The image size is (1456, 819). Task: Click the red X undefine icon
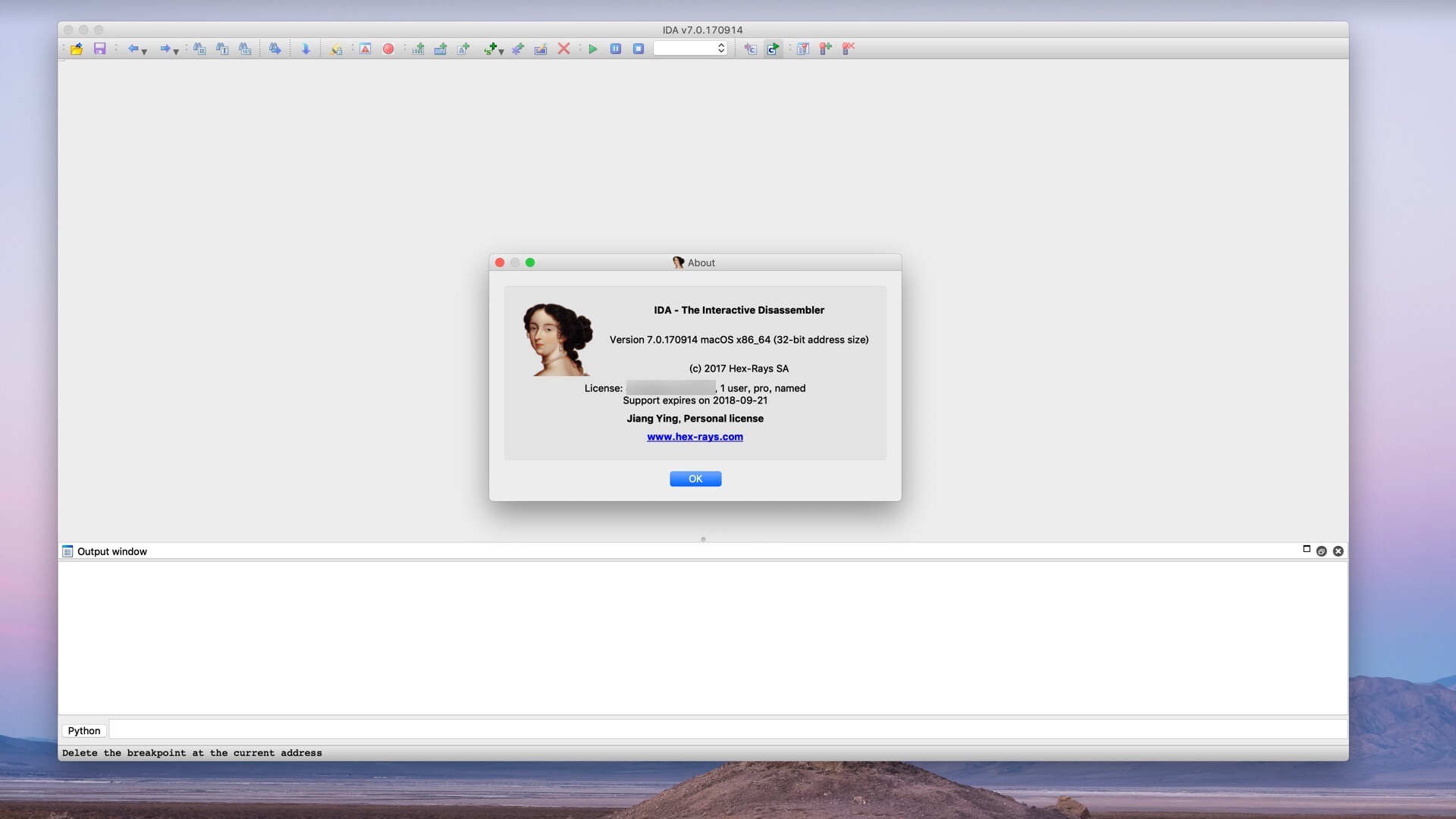pyautogui.click(x=563, y=49)
